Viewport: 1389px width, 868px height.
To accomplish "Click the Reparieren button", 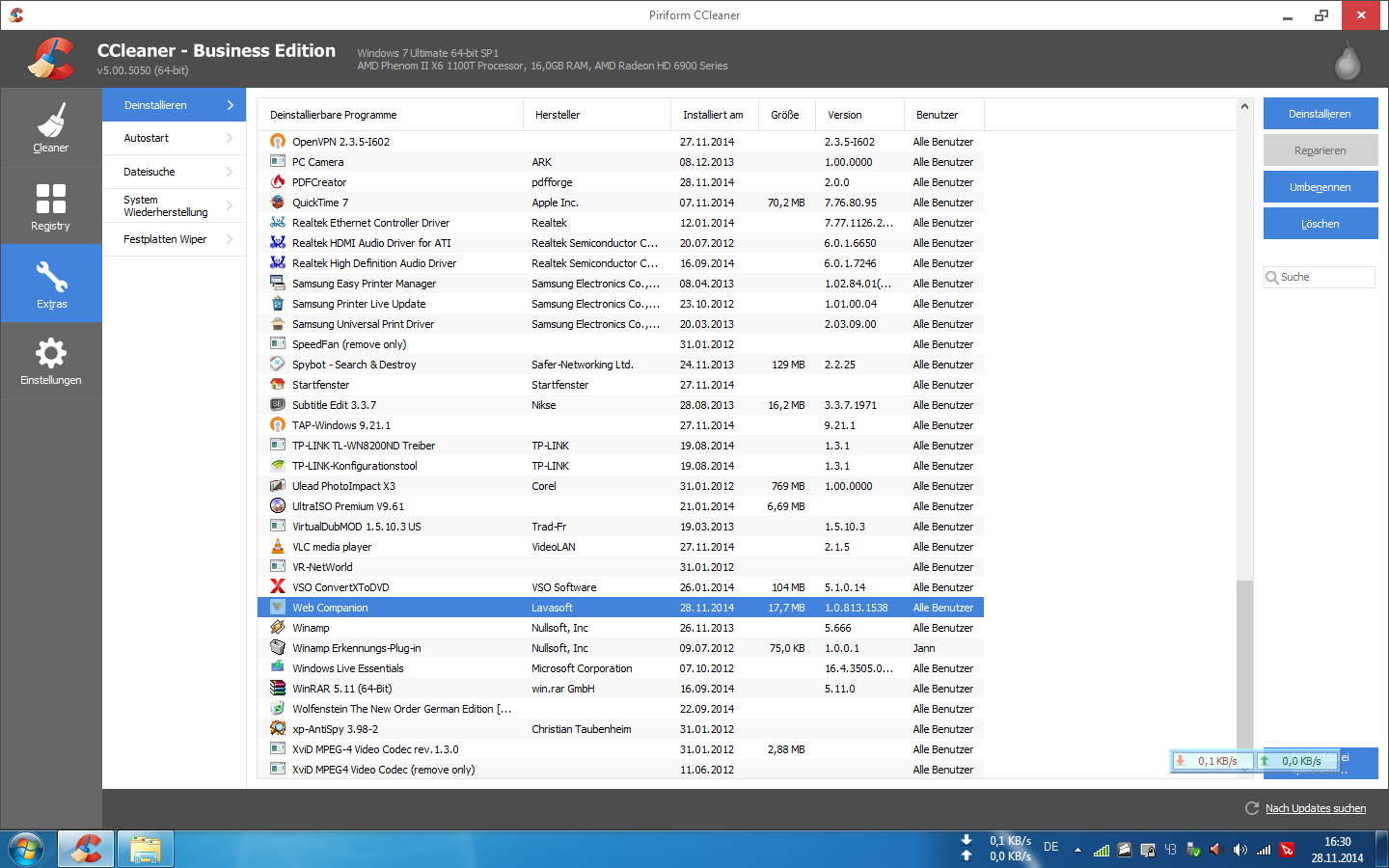I will [1321, 150].
